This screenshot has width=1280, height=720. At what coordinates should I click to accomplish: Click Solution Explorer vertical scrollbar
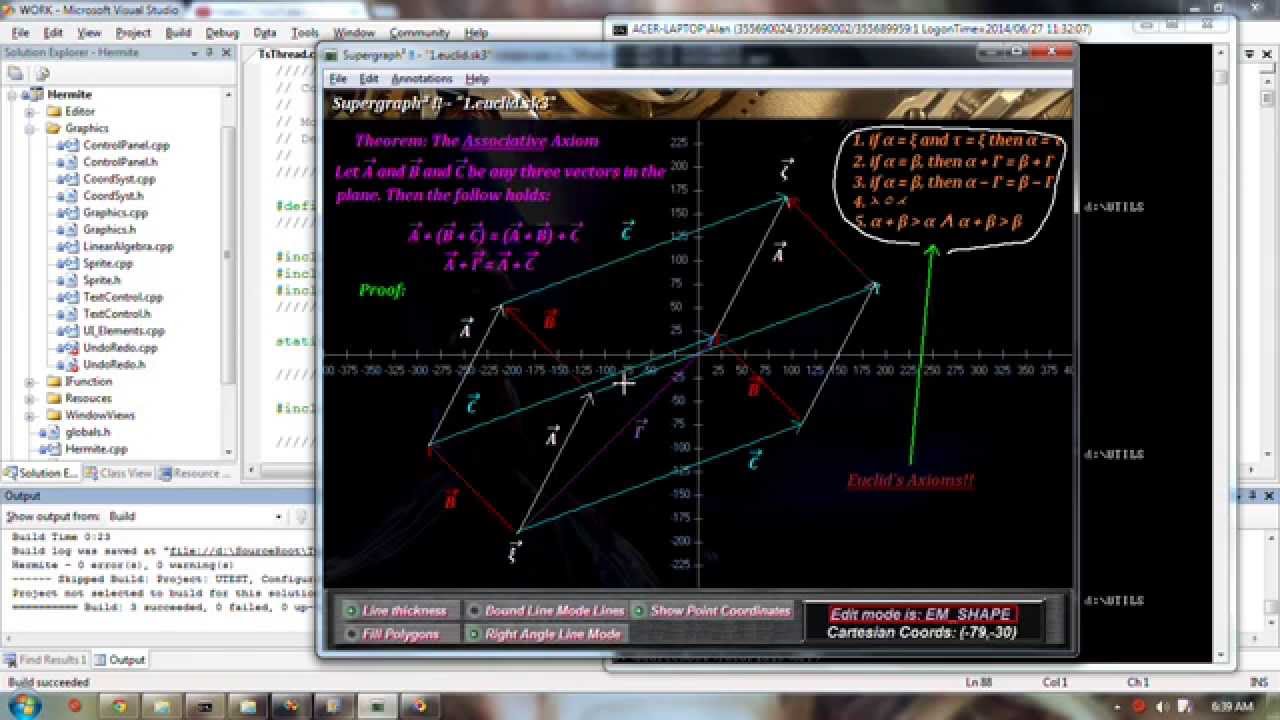[229, 272]
